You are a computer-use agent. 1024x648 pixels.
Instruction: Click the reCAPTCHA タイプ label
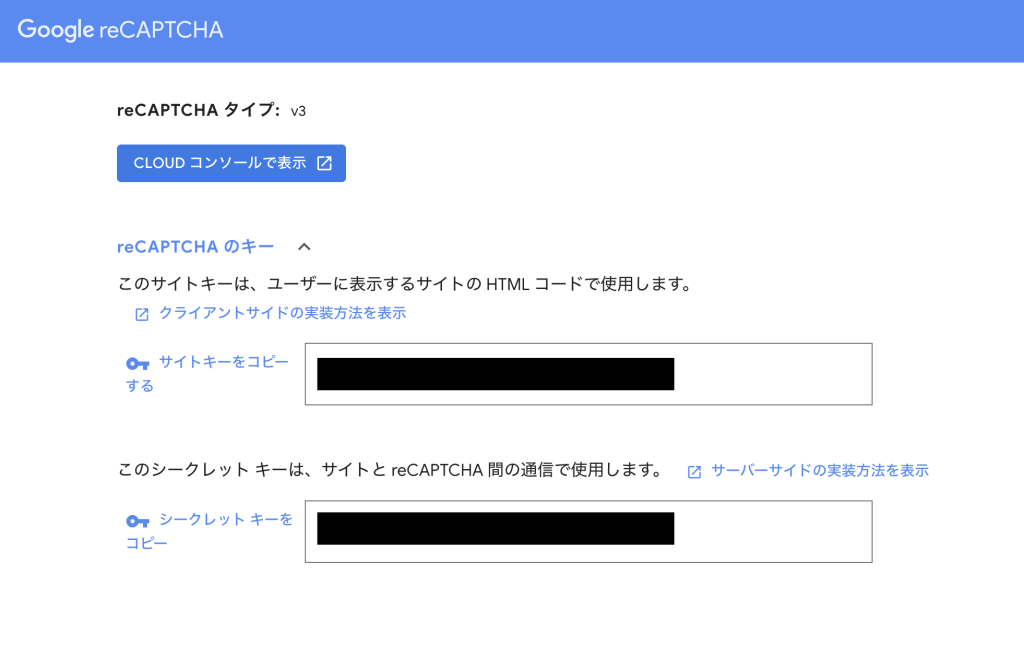point(198,110)
